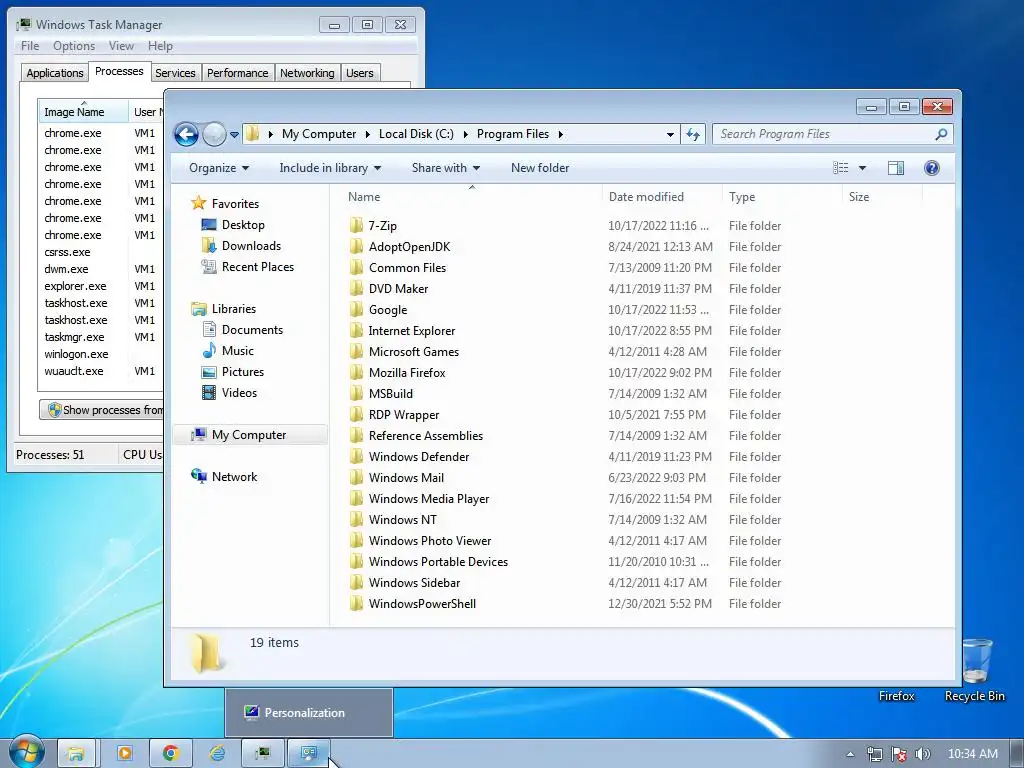Image resolution: width=1024 pixels, height=768 pixels.
Task: Open Videos library icon
Action: [209, 392]
